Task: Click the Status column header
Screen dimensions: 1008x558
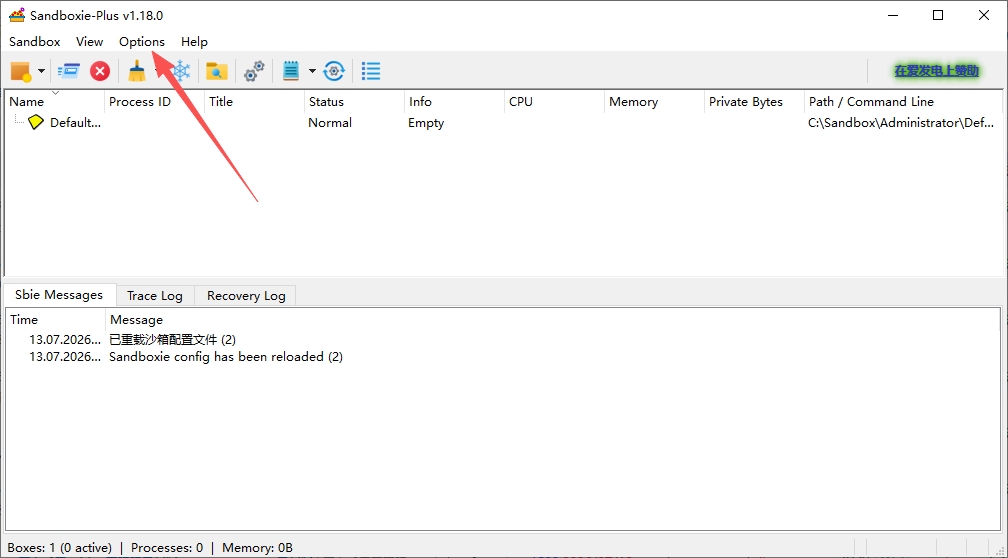Action: coord(354,102)
